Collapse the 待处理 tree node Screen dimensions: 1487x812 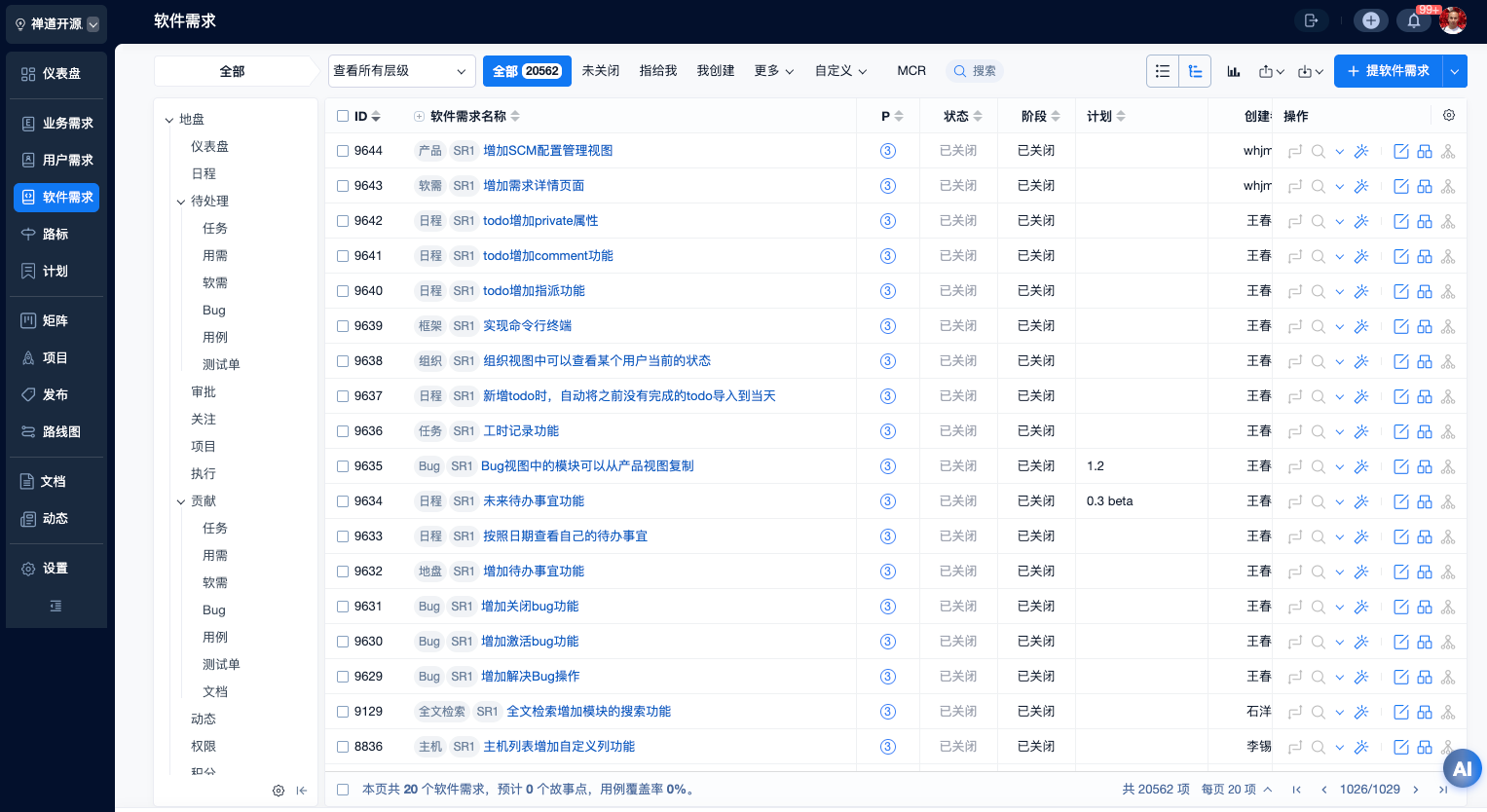coord(181,202)
